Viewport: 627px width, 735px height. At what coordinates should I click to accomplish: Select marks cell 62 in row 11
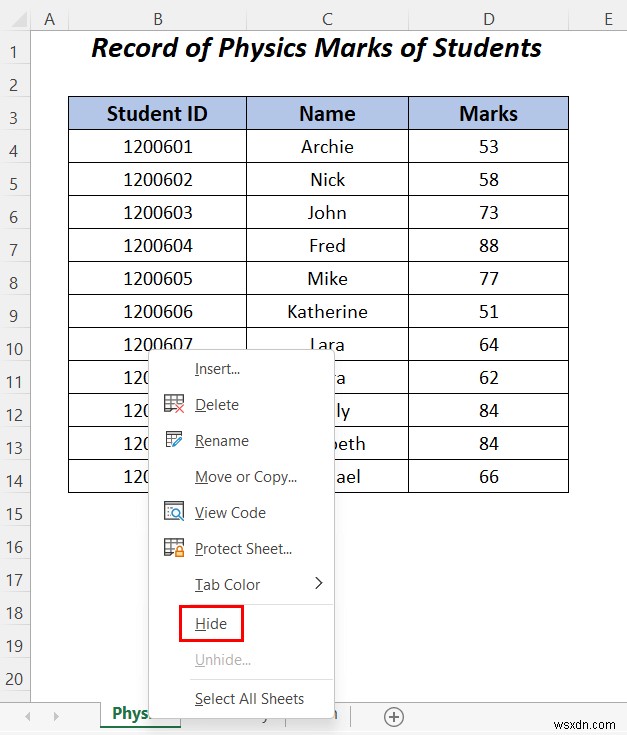tap(488, 377)
